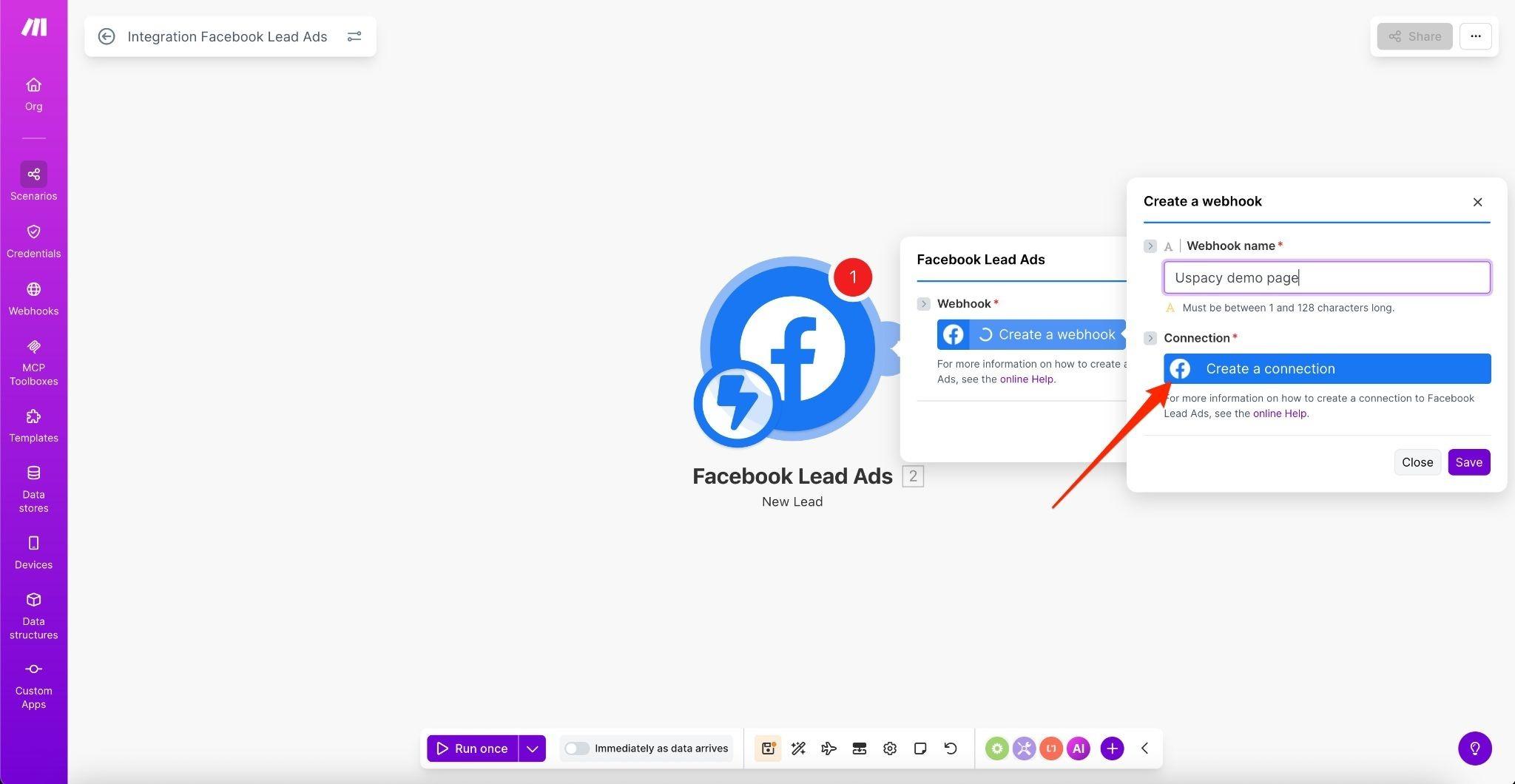Open the notes icon in the toolbar
The image size is (1515, 784).
(920, 748)
